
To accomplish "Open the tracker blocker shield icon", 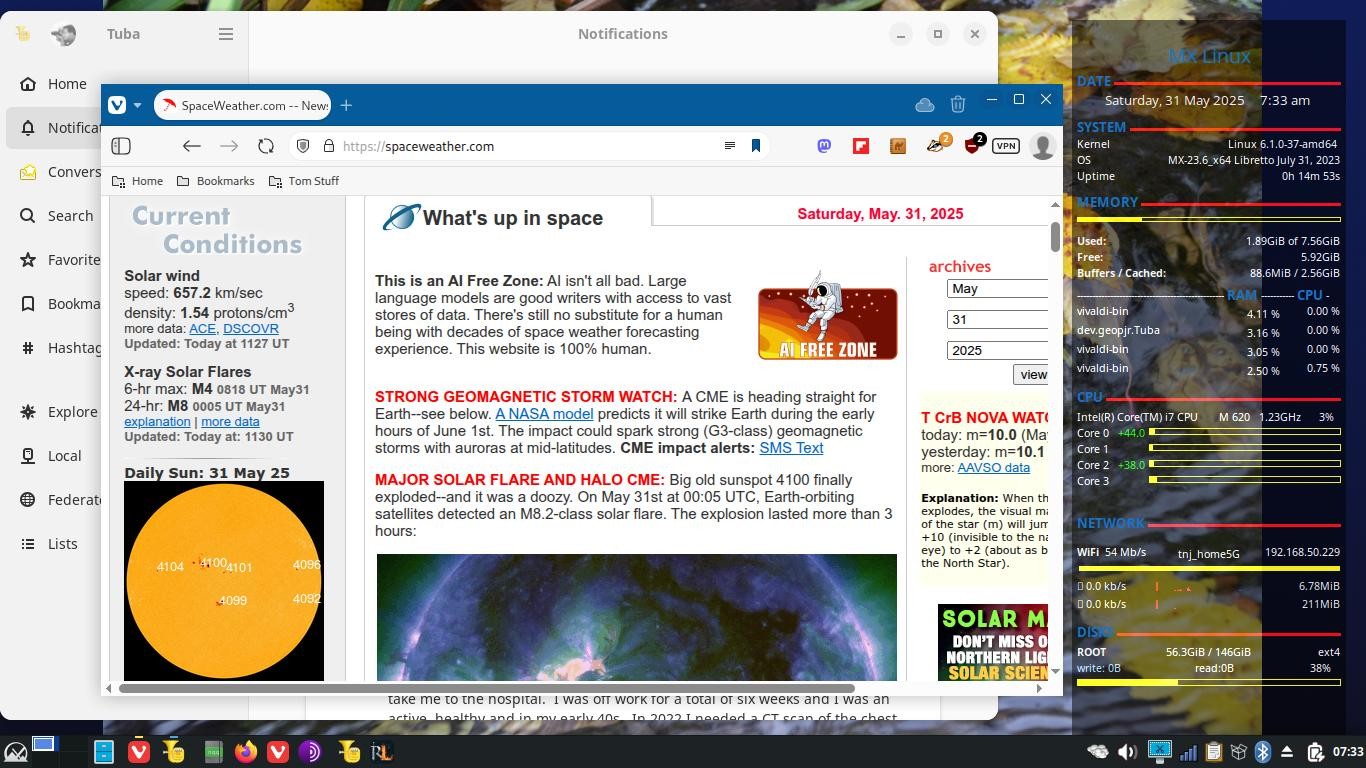I will pos(303,146).
